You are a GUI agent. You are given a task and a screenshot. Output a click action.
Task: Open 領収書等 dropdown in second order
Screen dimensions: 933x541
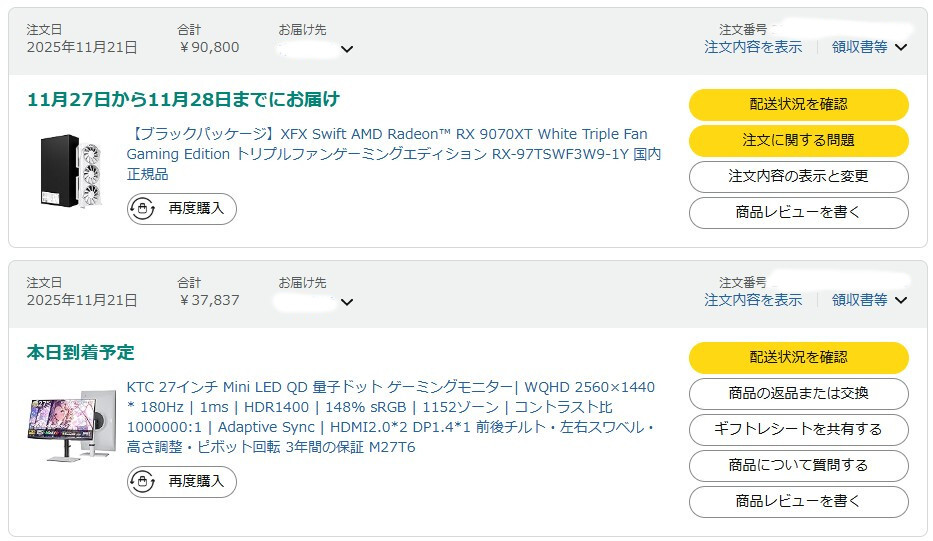tap(869, 300)
